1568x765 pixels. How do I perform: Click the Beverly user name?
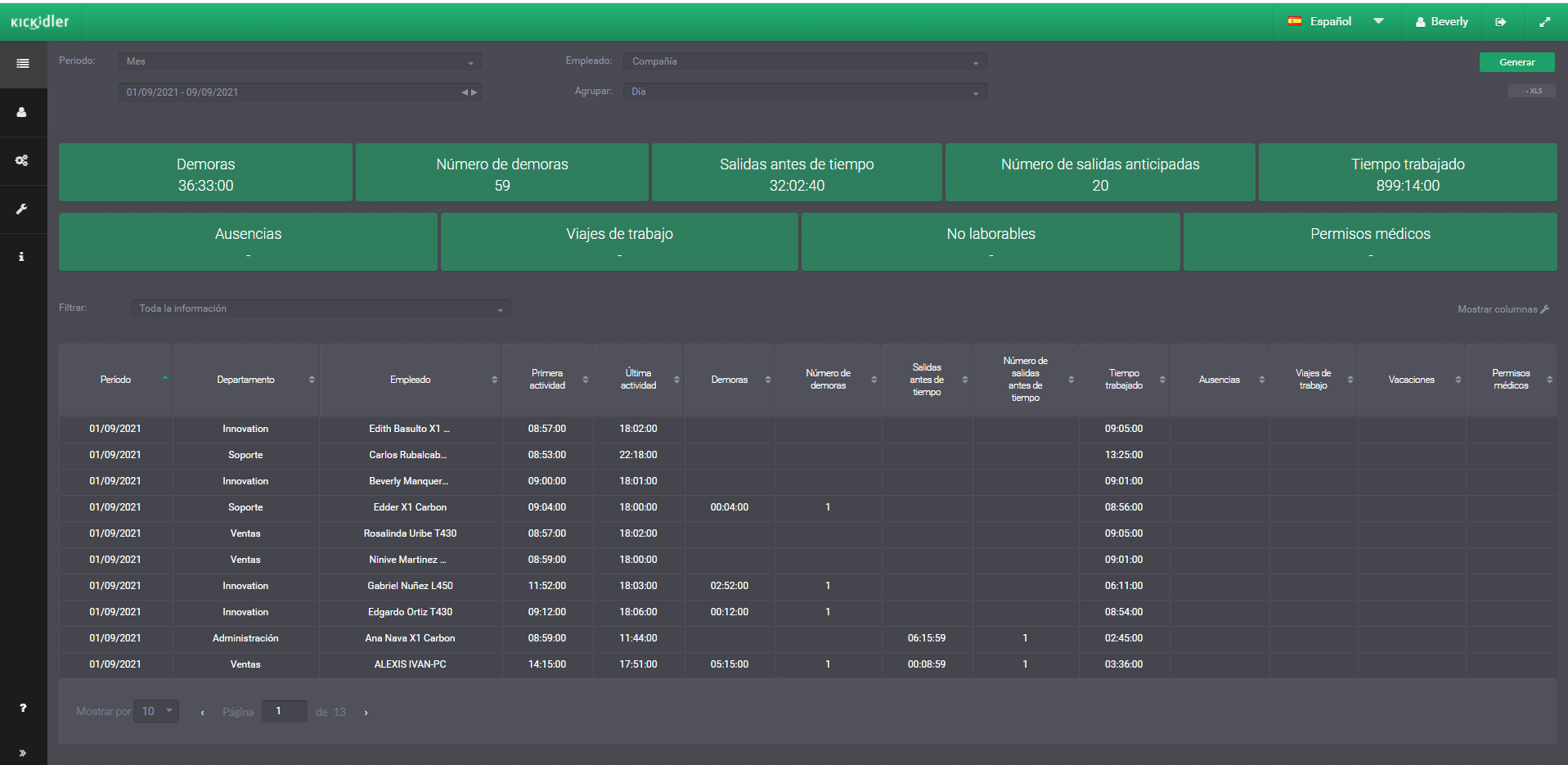coord(1449,22)
